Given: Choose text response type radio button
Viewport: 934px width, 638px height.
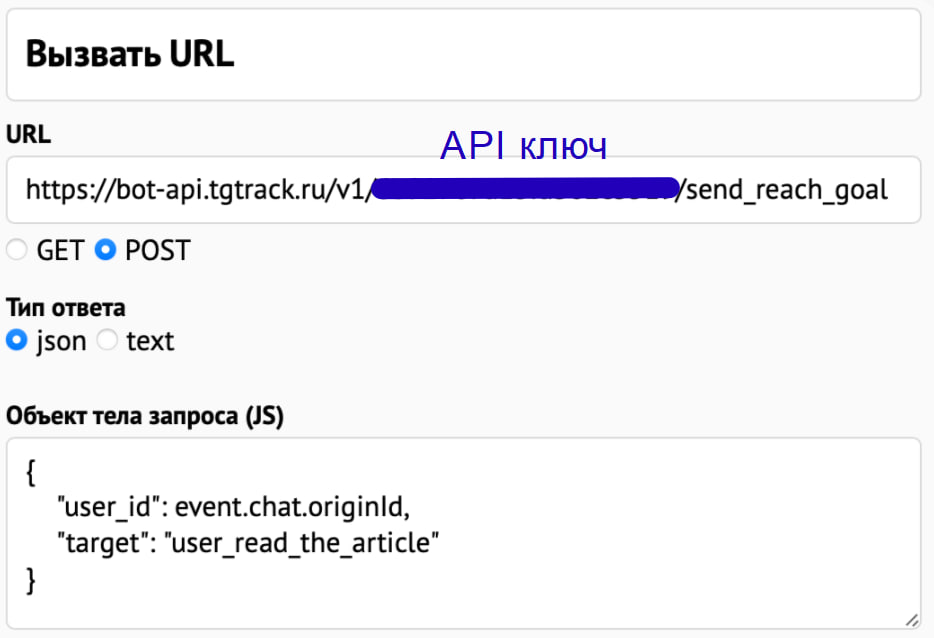Looking at the screenshot, I should point(107,341).
